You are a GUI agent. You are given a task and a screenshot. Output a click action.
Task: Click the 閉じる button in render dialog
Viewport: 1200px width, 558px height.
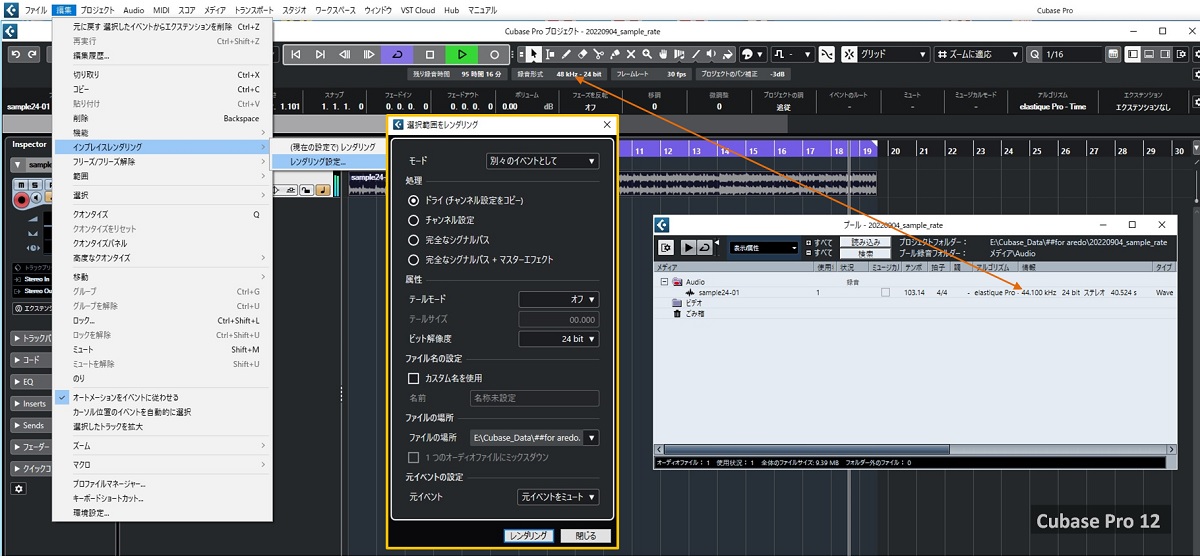[x=585, y=536]
